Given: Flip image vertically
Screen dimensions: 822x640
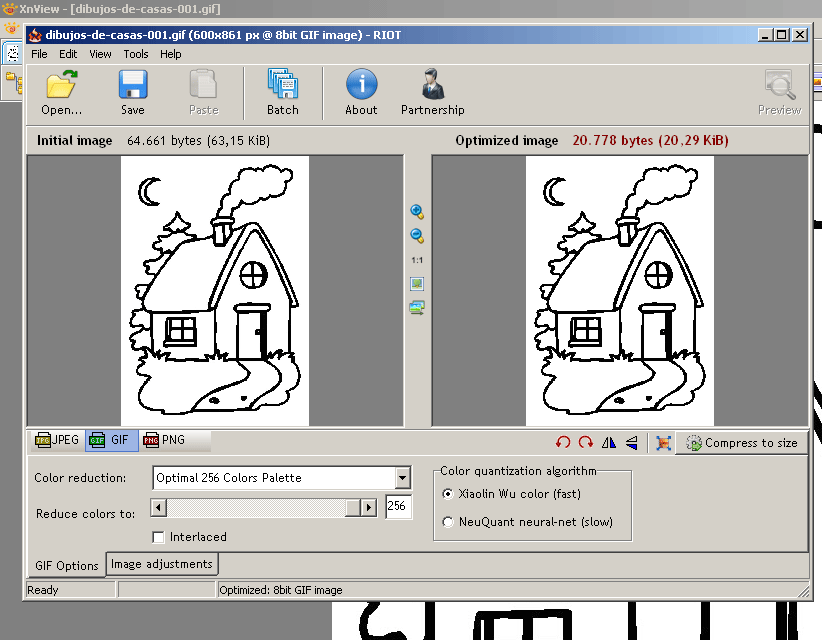Looking at the screenshot, I should 632,442.
